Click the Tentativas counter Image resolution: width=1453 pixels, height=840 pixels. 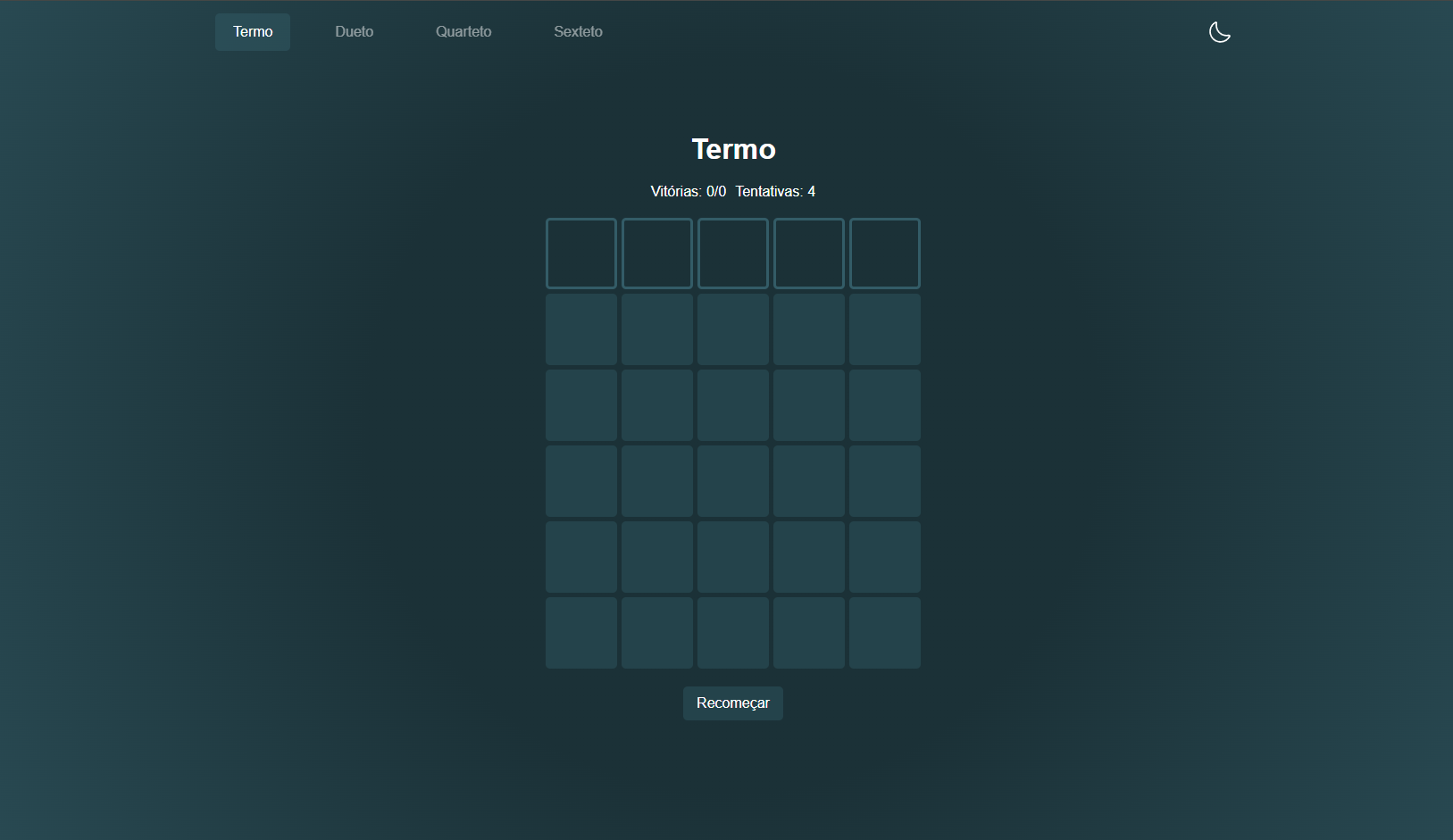775,190
